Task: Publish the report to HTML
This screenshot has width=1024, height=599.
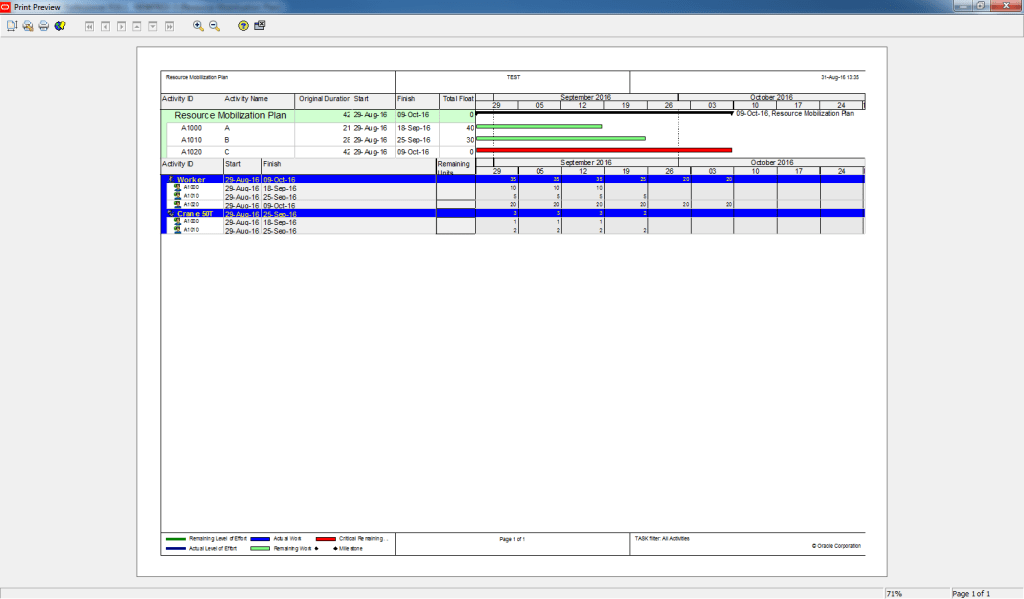Action: (x=59, y=27)
